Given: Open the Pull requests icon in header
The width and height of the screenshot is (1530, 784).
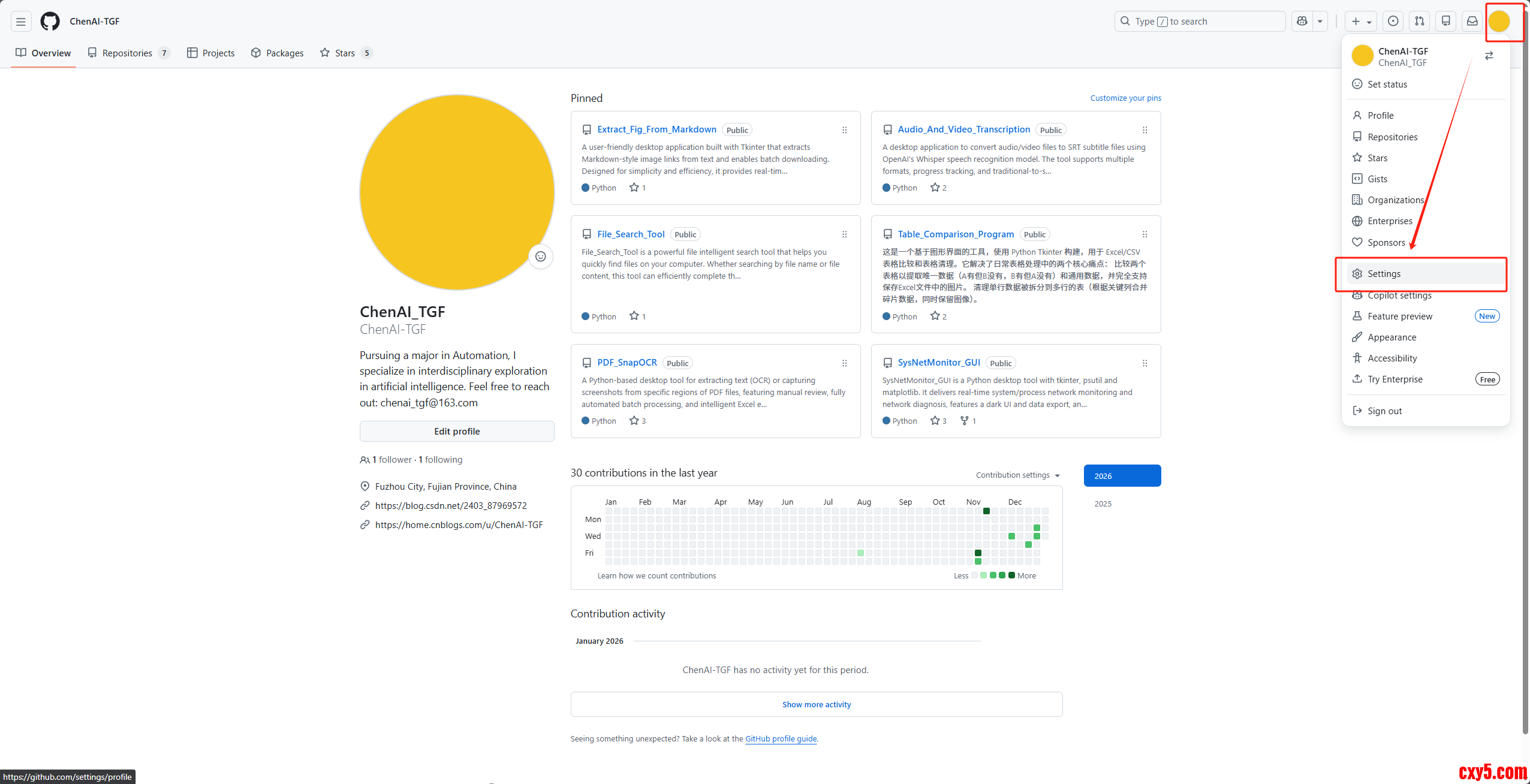Looking at the screenshot, I should tap(1420, 22).
